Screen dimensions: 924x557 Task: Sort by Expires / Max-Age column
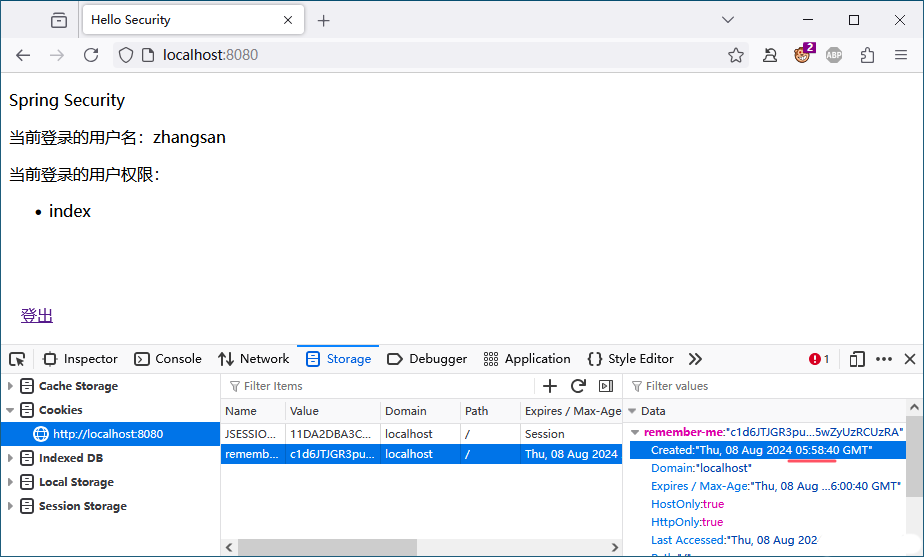tap(572, 411)
